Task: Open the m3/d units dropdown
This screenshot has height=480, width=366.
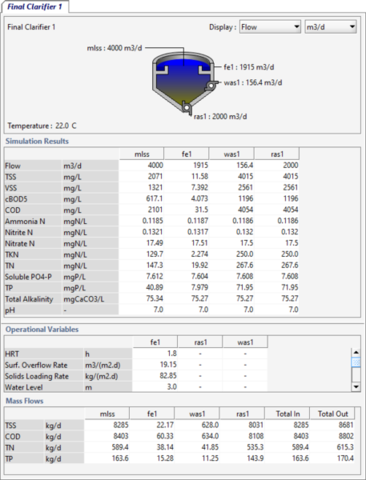Action: point(330,27)
